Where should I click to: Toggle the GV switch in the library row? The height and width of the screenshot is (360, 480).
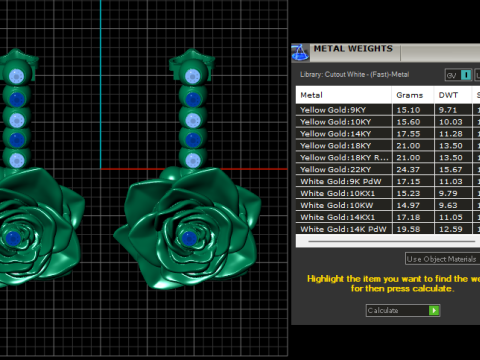(459, 75)
